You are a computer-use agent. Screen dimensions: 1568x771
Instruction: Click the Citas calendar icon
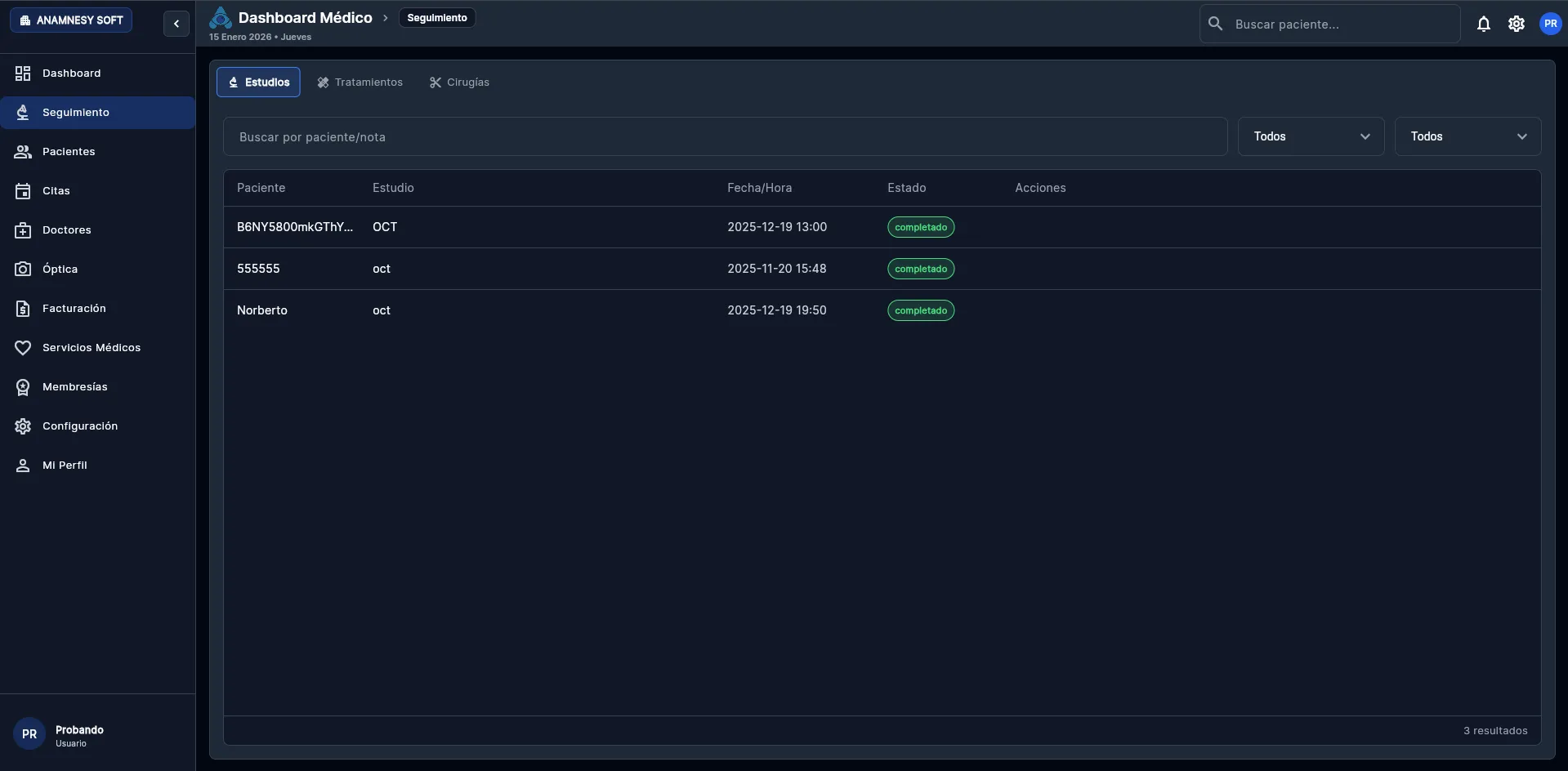point(23,191)
